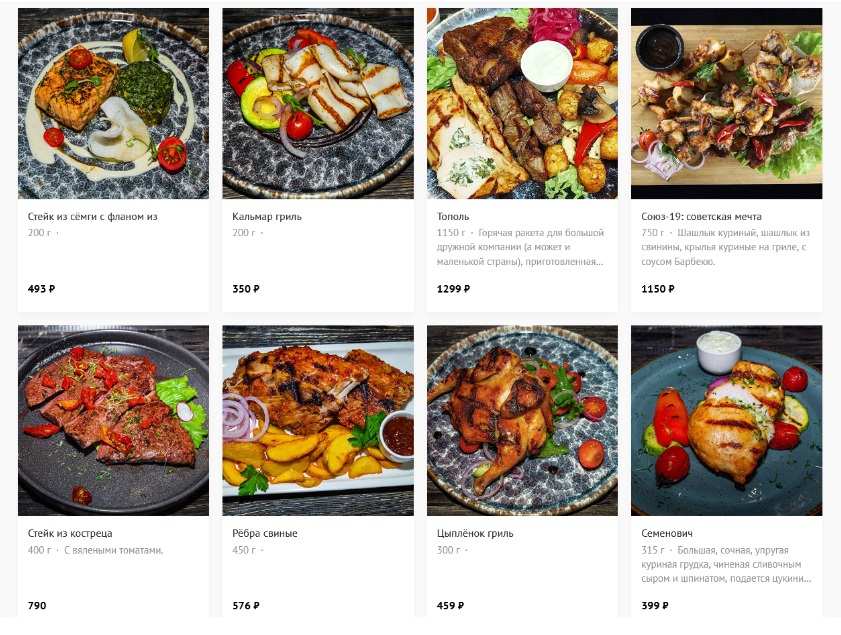Expand the truncated Семенович description text
Viewport: 841px width, 635px height.
coord(726,564)
